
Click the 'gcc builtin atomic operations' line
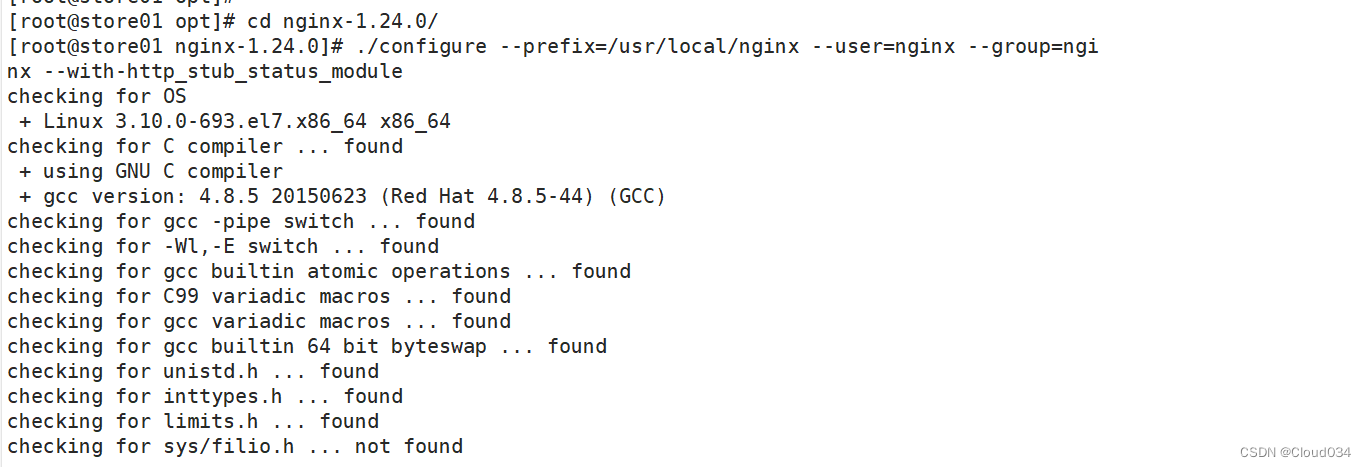click(319, 271)
